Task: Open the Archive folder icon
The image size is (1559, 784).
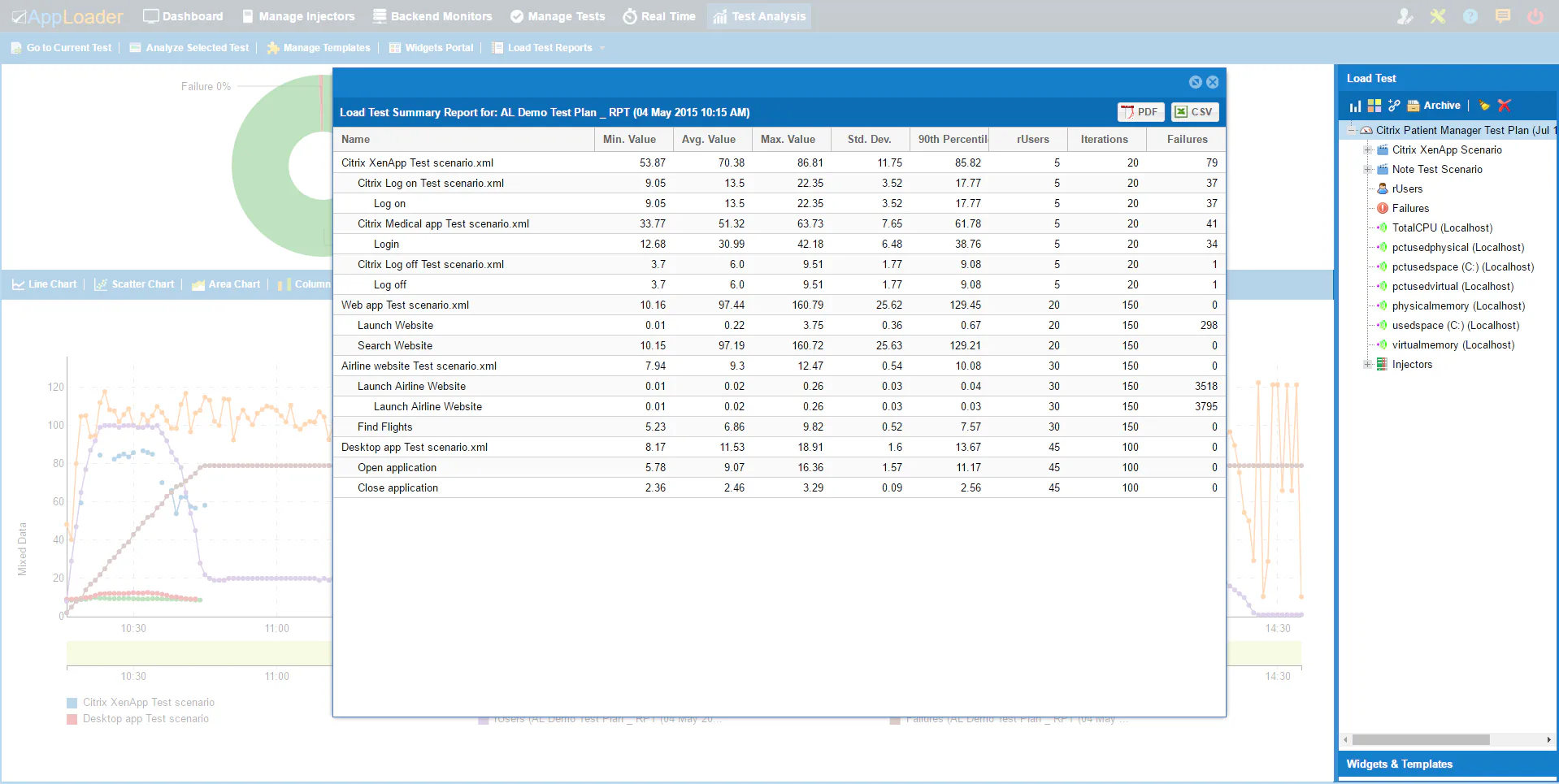Action: [x=1414, y=106]
